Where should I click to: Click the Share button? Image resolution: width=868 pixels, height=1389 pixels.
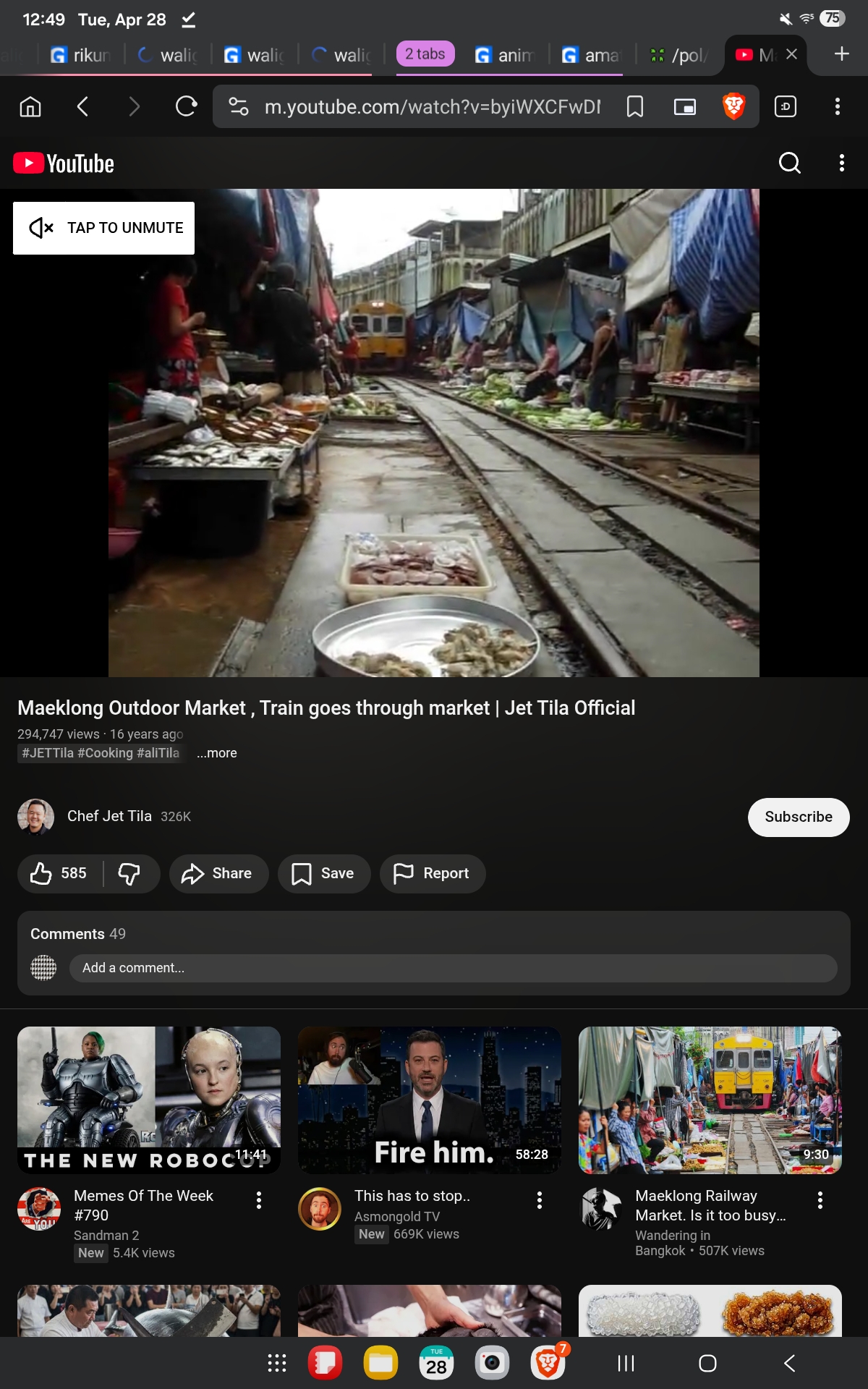coord(218,874)
